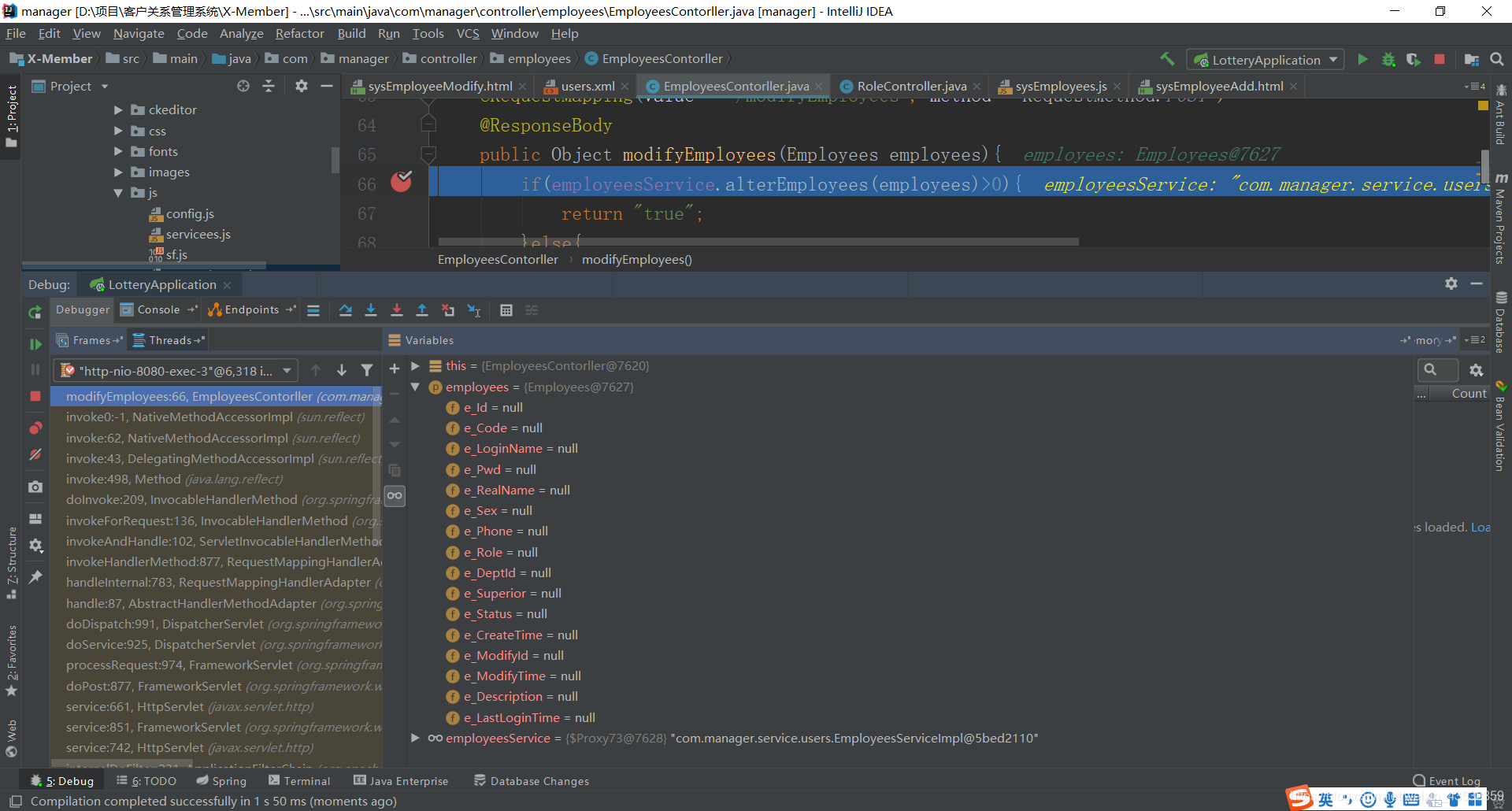Expand 'this' variable node
Image resolution: width=1512 pixels, height=811 pixels.
coord(415,366)
